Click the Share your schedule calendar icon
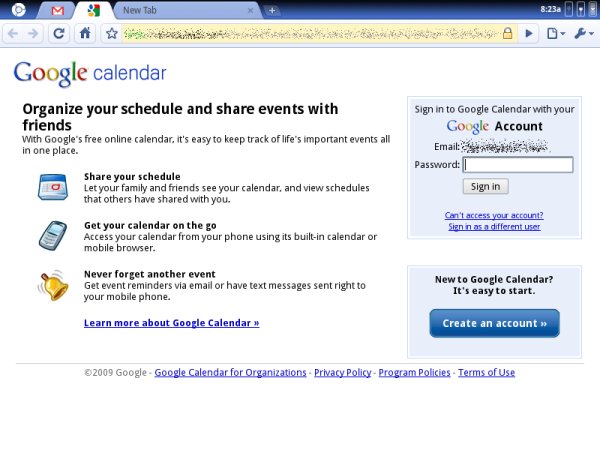This screenshot has height=450, width=600. click(53, 187)
